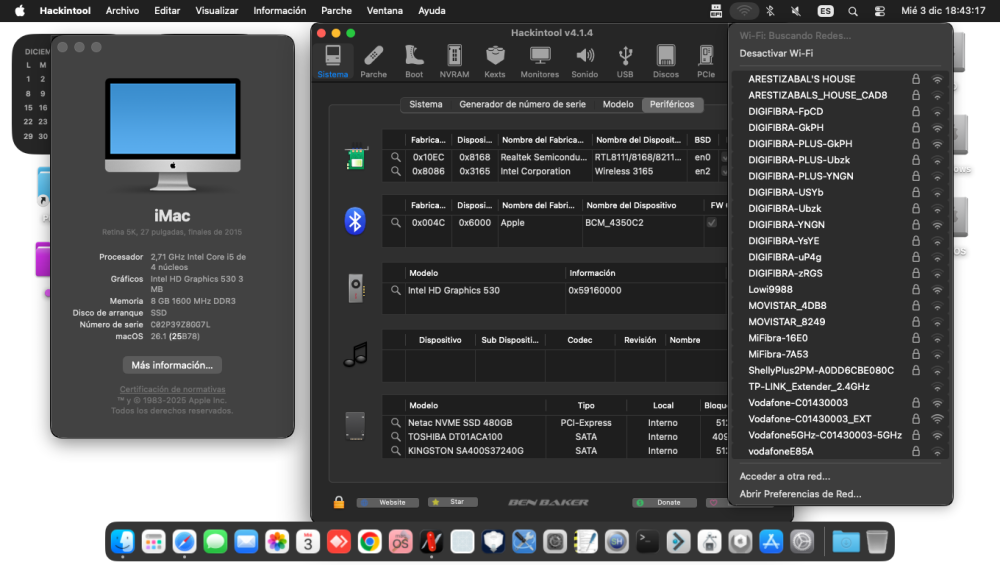Open the Sistema toolbar section
Screen dimensions: 1000x565
(x=333, y=61)
